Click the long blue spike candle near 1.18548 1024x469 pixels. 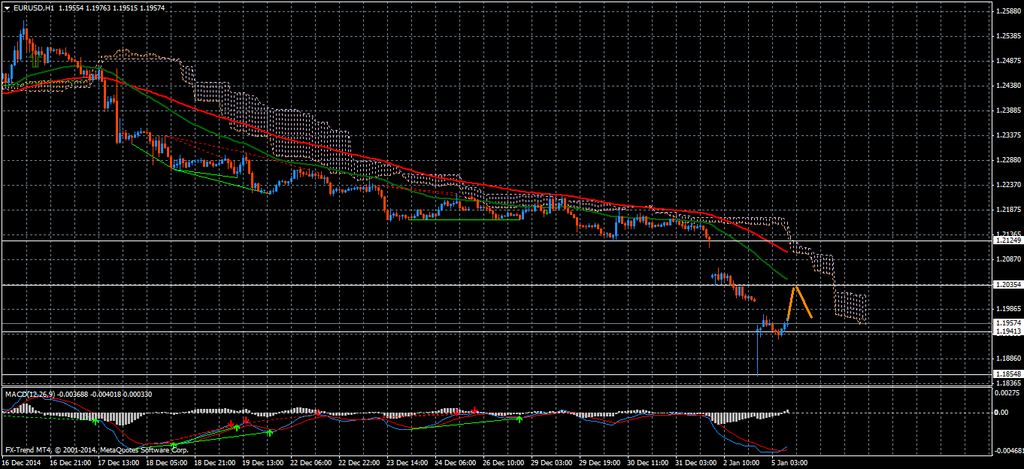pos(758,351)
